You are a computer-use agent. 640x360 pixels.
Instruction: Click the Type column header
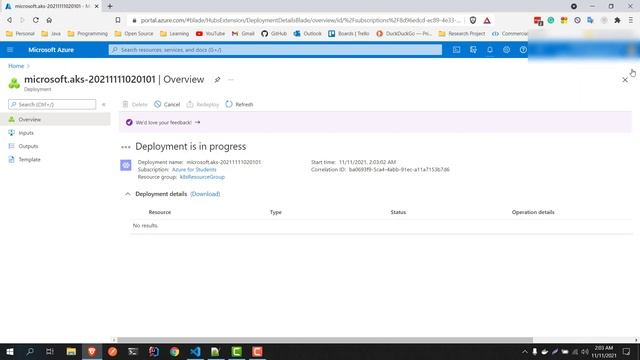(276, 212)
